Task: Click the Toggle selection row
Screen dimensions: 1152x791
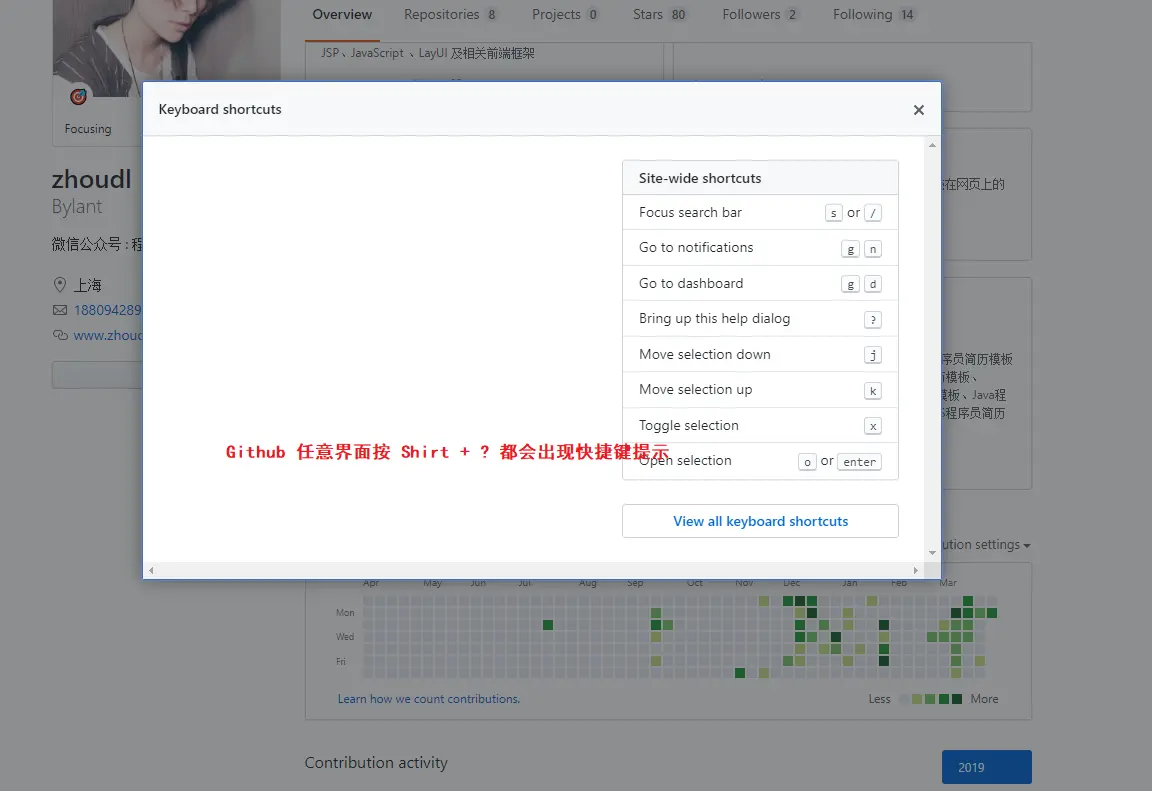Action: pyautogui.click(x=760, y=425)
